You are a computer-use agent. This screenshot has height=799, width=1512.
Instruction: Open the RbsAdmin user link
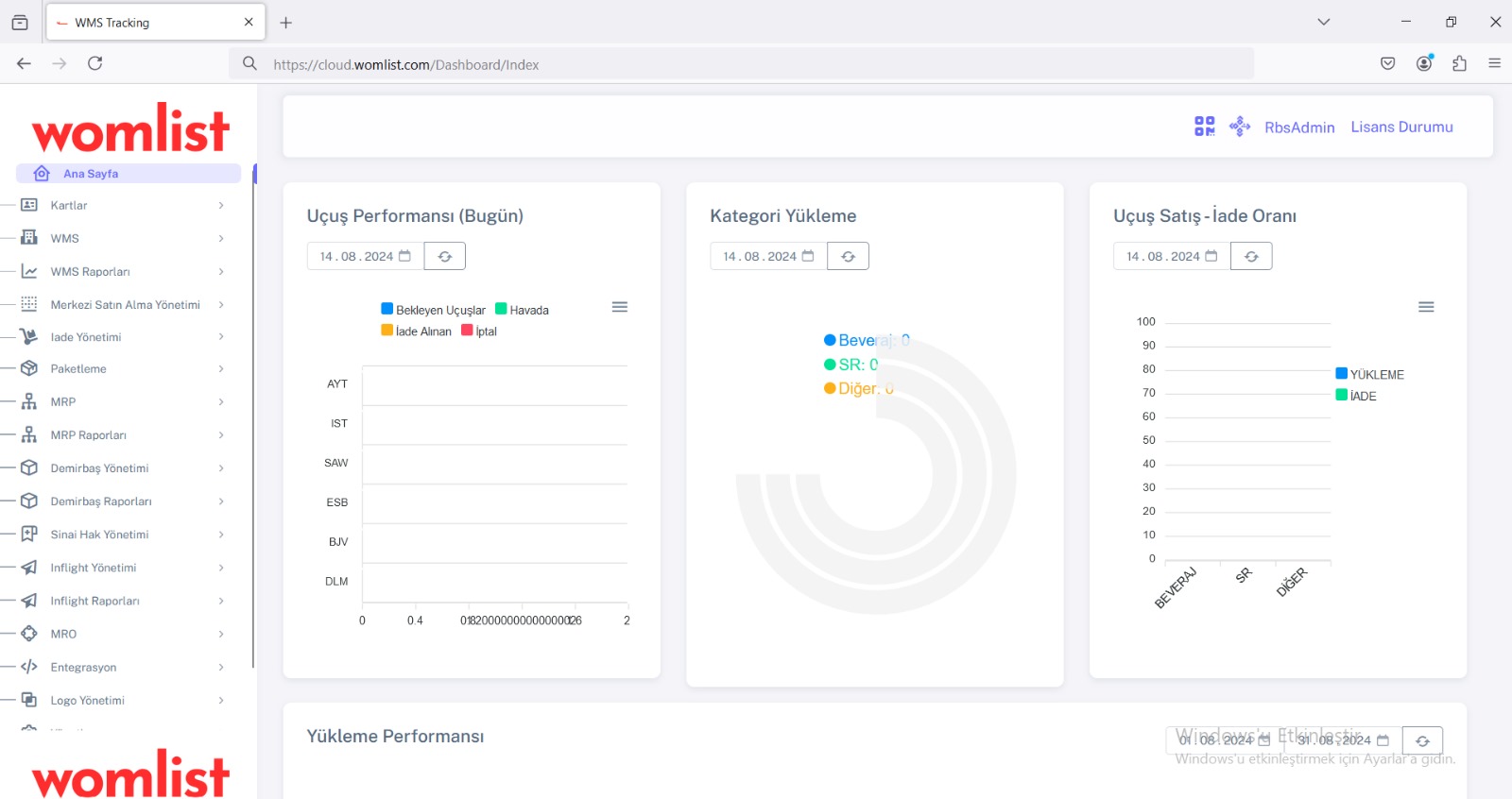(1299, 127)
